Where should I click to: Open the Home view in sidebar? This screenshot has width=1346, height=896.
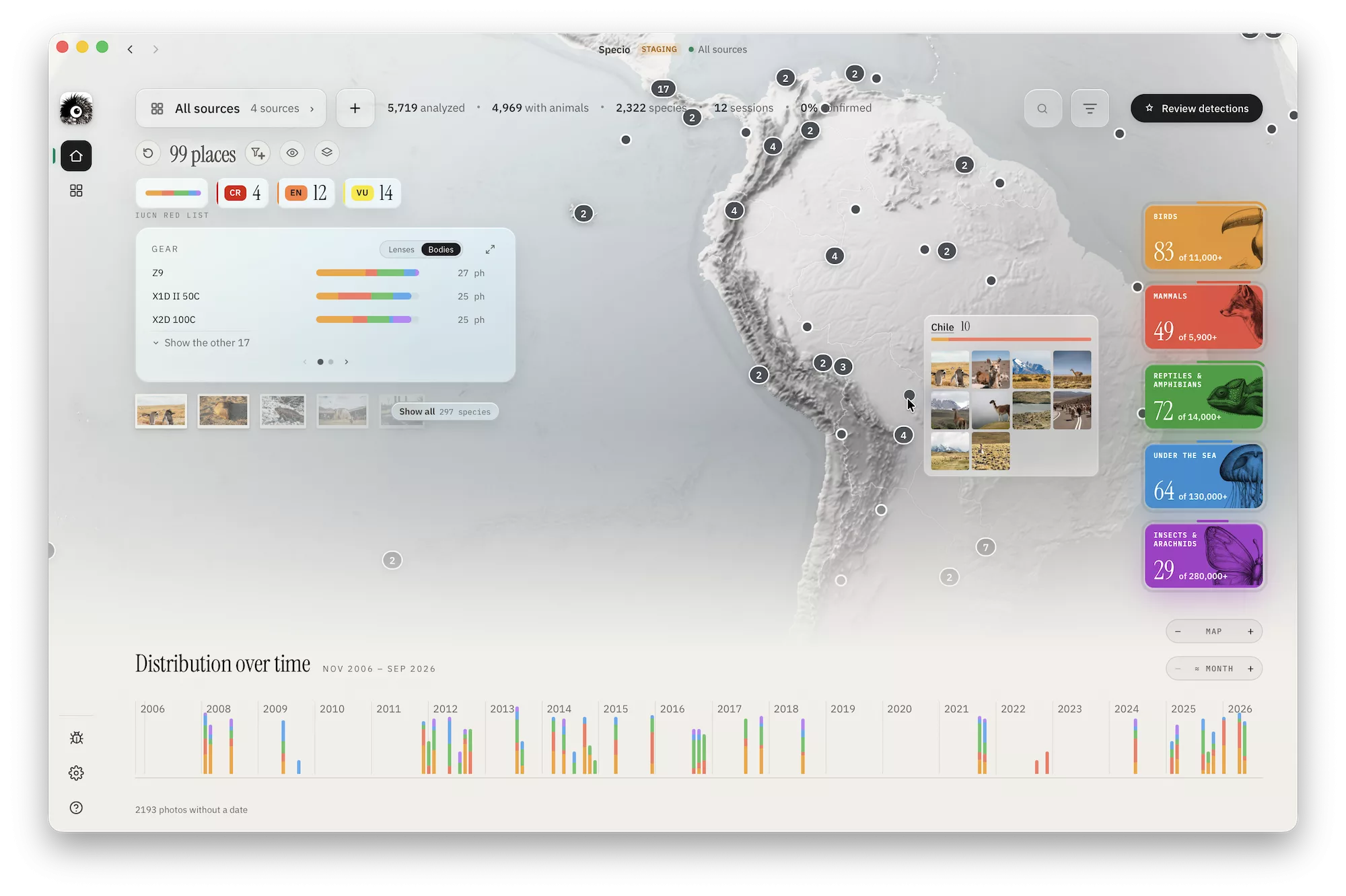[76, 156]
